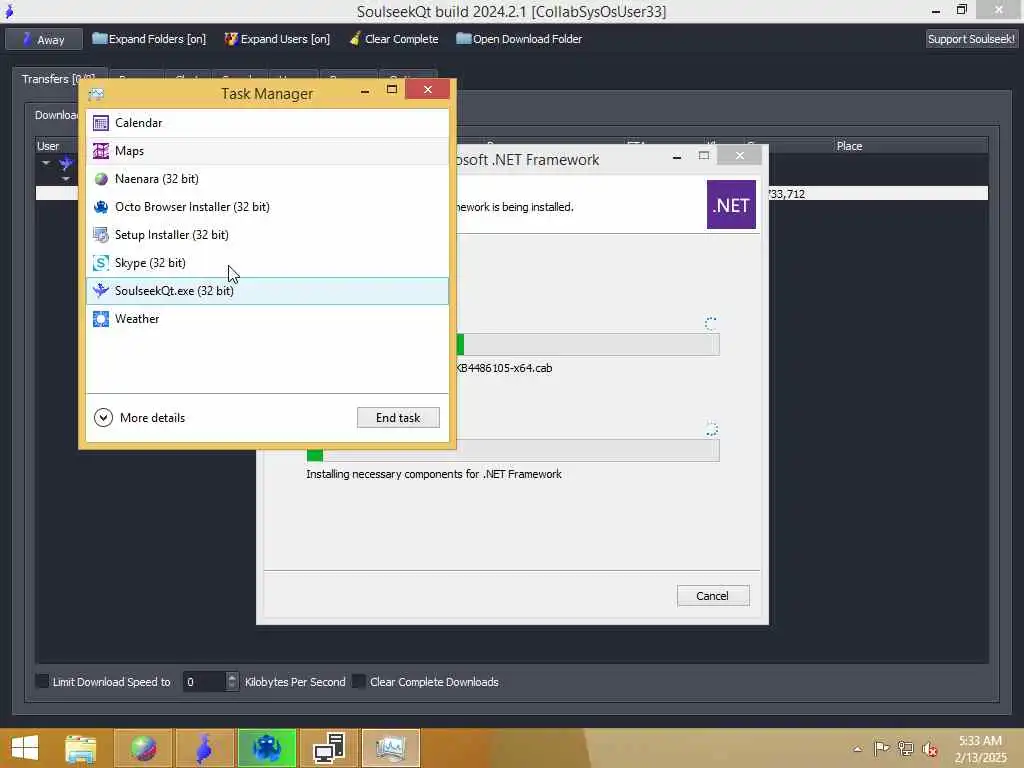Click the Skype icon in Task Manager list

coord(101,263)
